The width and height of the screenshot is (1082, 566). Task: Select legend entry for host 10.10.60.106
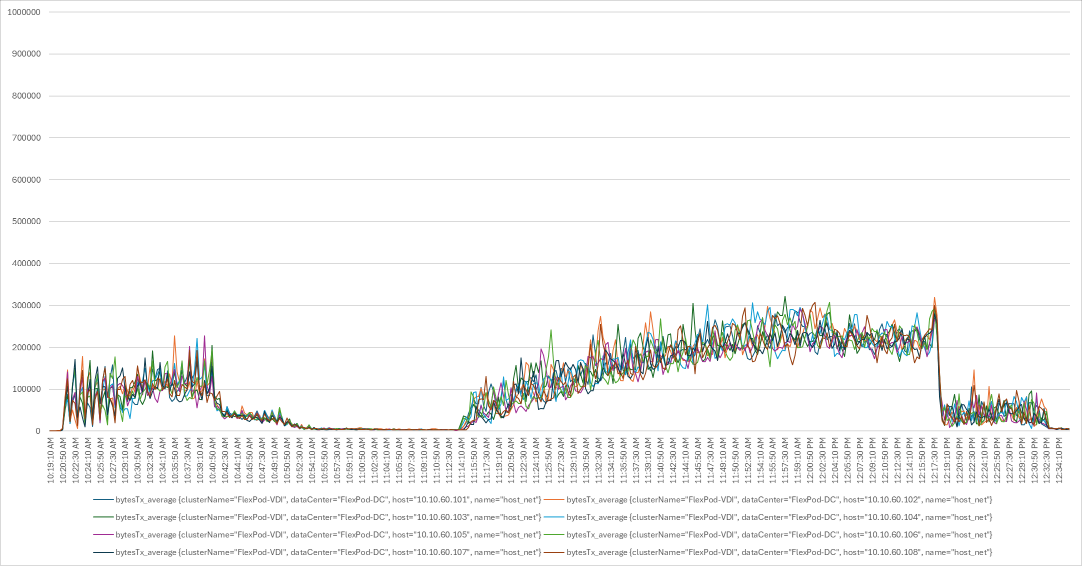tap(768, 534)
